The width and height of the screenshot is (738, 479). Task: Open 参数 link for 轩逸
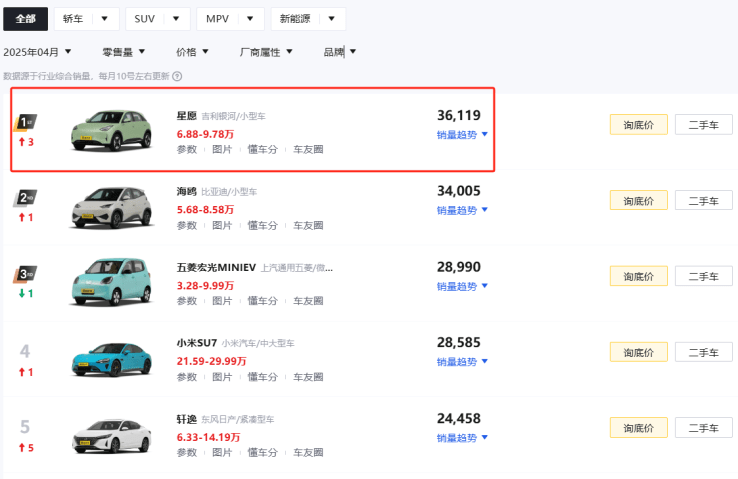[x=187, y=452]
